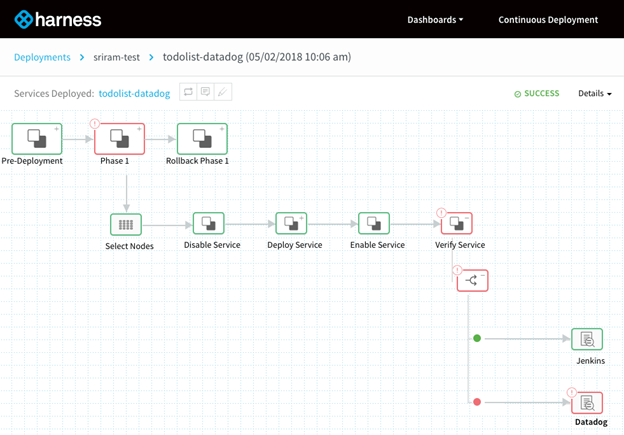Expand the Phase 1 node plus sign
The height and width of the screenshot is (435, 624).
pyautogui.click(x=139, y=129)
